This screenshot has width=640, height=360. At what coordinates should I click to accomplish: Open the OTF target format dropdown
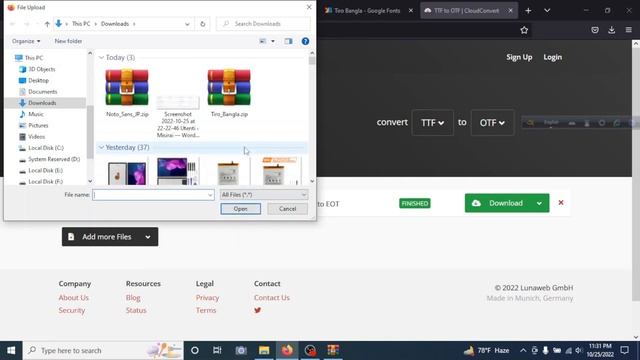[x=492, y=122]
